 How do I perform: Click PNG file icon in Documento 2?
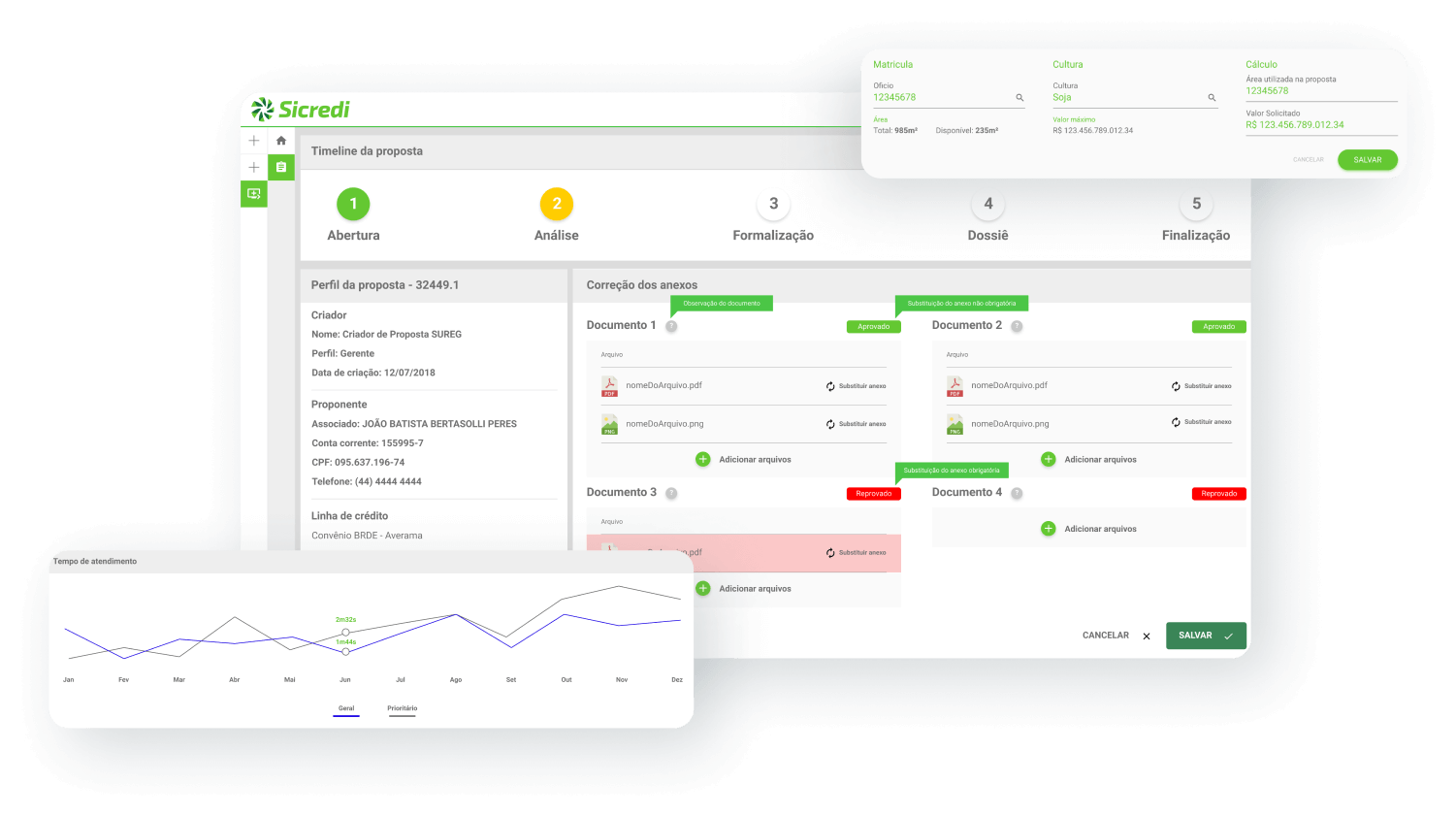[x=954, y=424]
